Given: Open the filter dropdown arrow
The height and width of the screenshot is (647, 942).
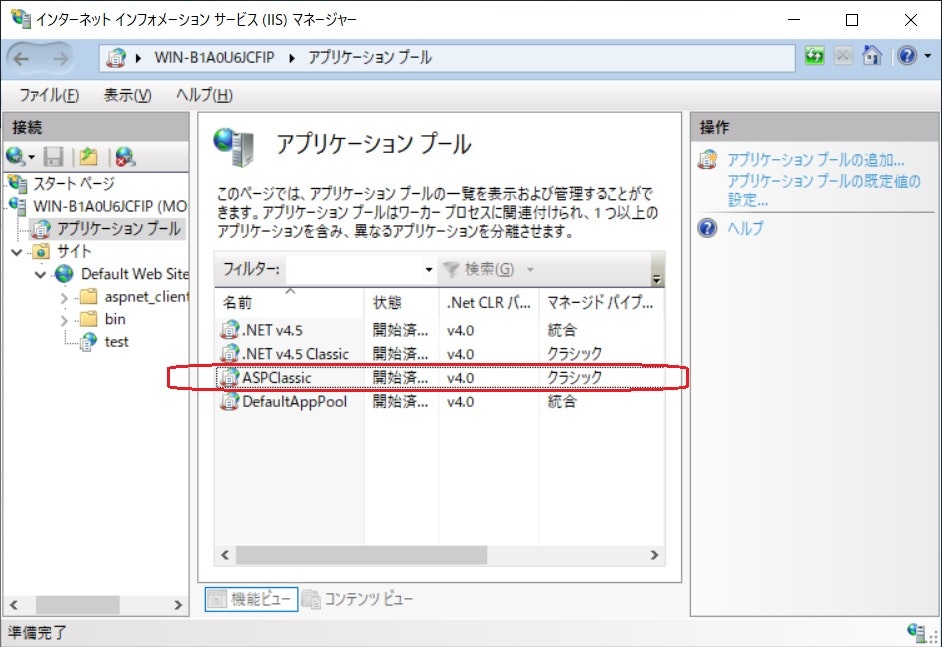Looking at the screenshot, I should point(428,269).
